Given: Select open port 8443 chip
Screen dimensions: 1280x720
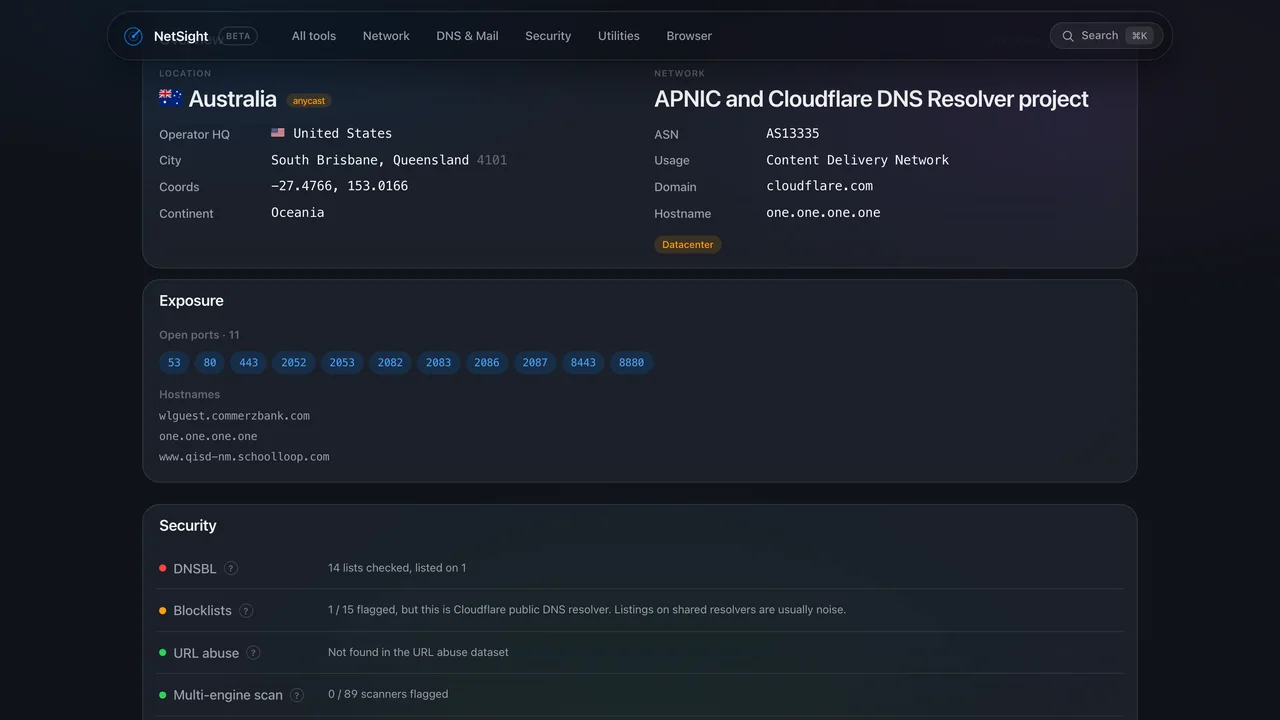Looking at the screenshot, I should click(x=583, y=362).
